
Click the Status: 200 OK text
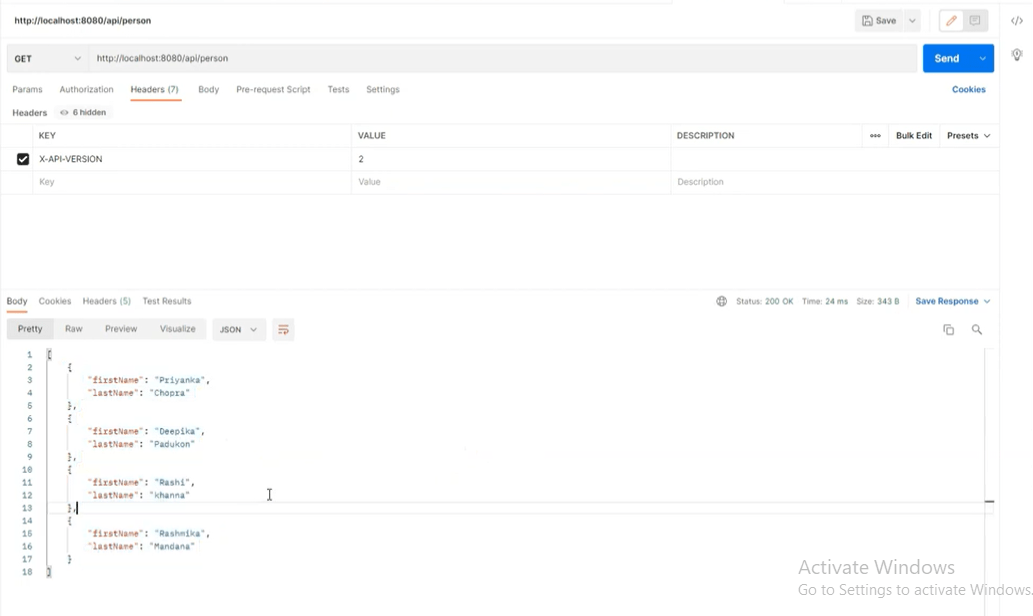764,301
